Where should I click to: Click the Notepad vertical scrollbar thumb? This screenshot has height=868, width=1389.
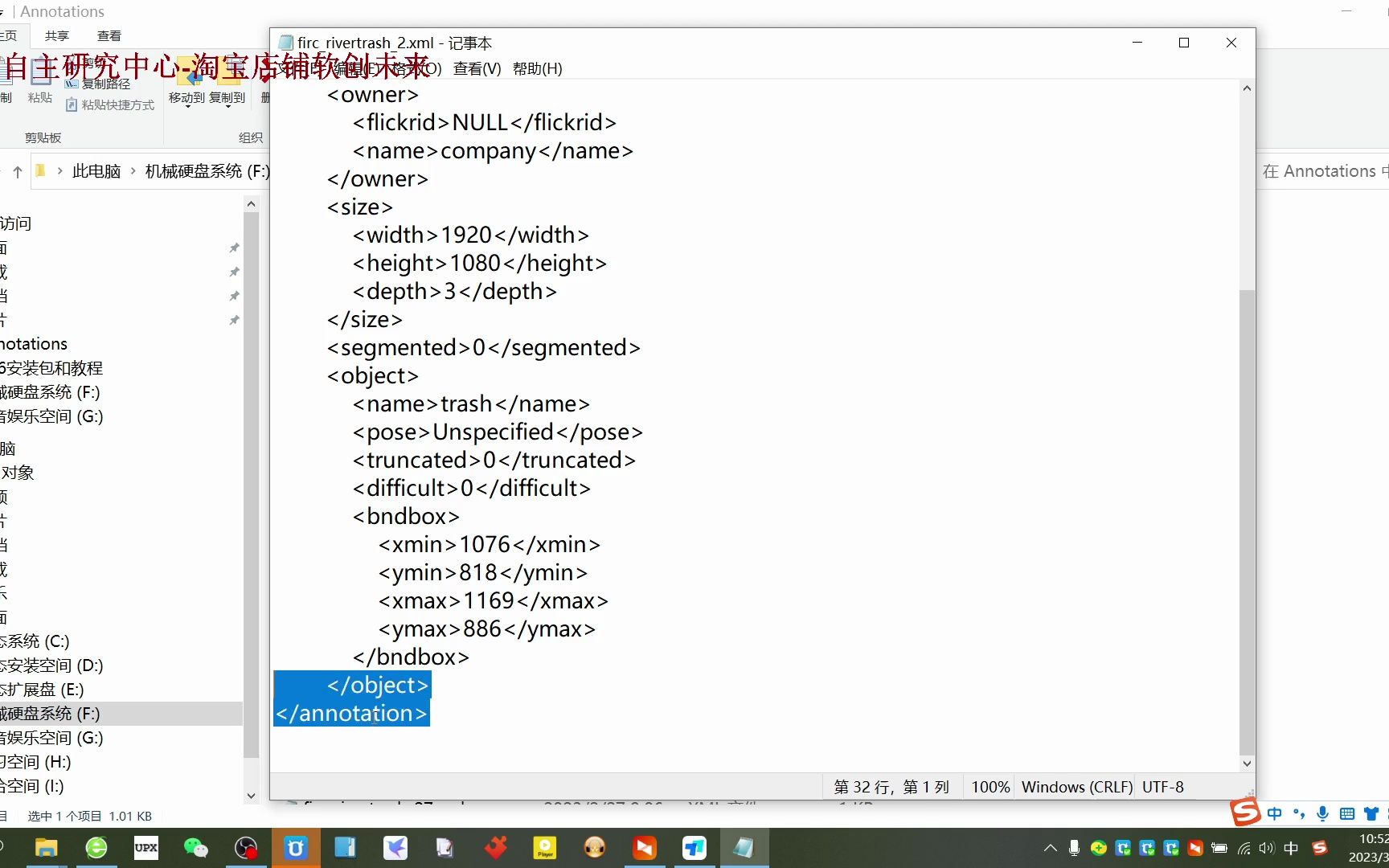point(1247,522)
